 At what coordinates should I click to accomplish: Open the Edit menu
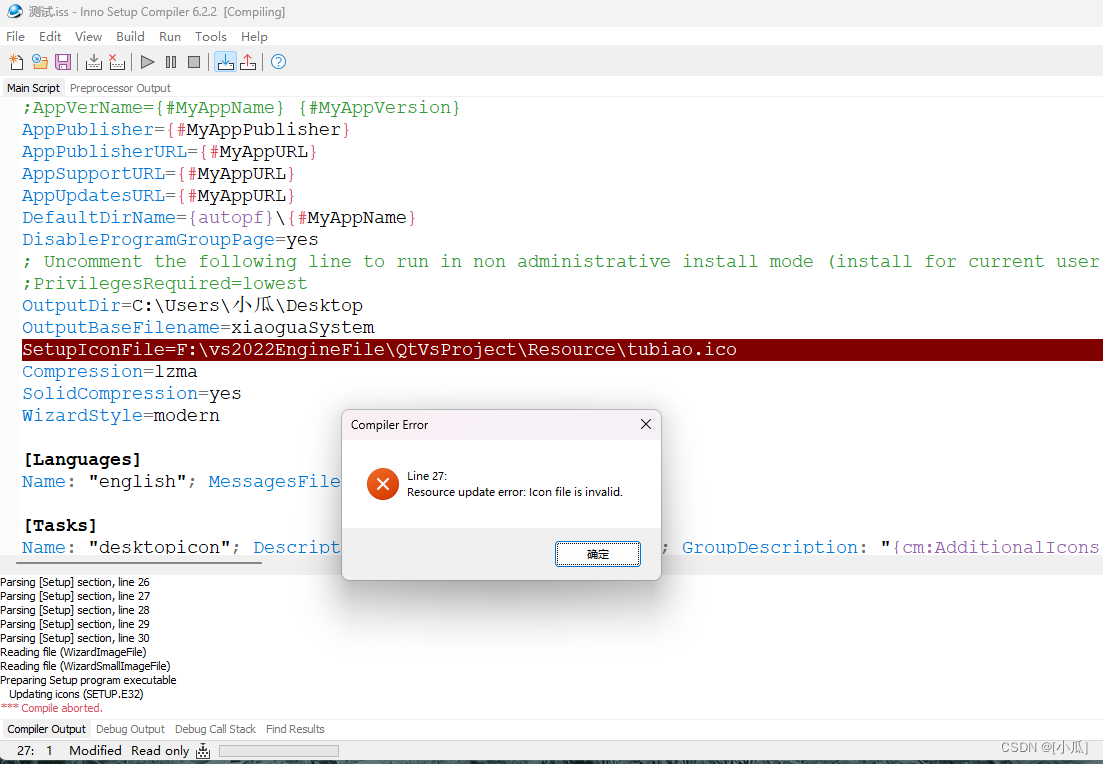(50, 37)
